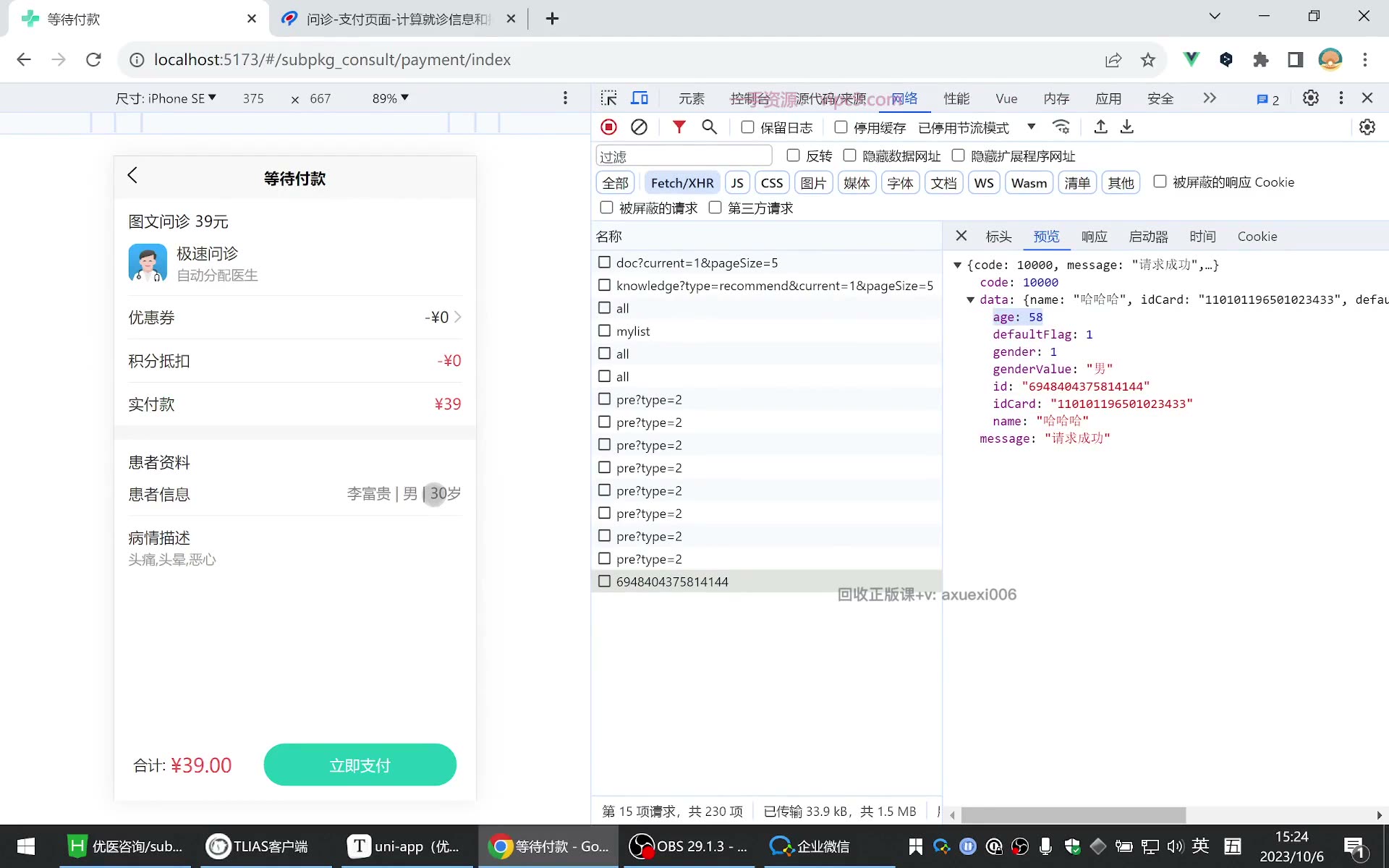Check the Invert (反转) filter checkbox

[793, 156]
